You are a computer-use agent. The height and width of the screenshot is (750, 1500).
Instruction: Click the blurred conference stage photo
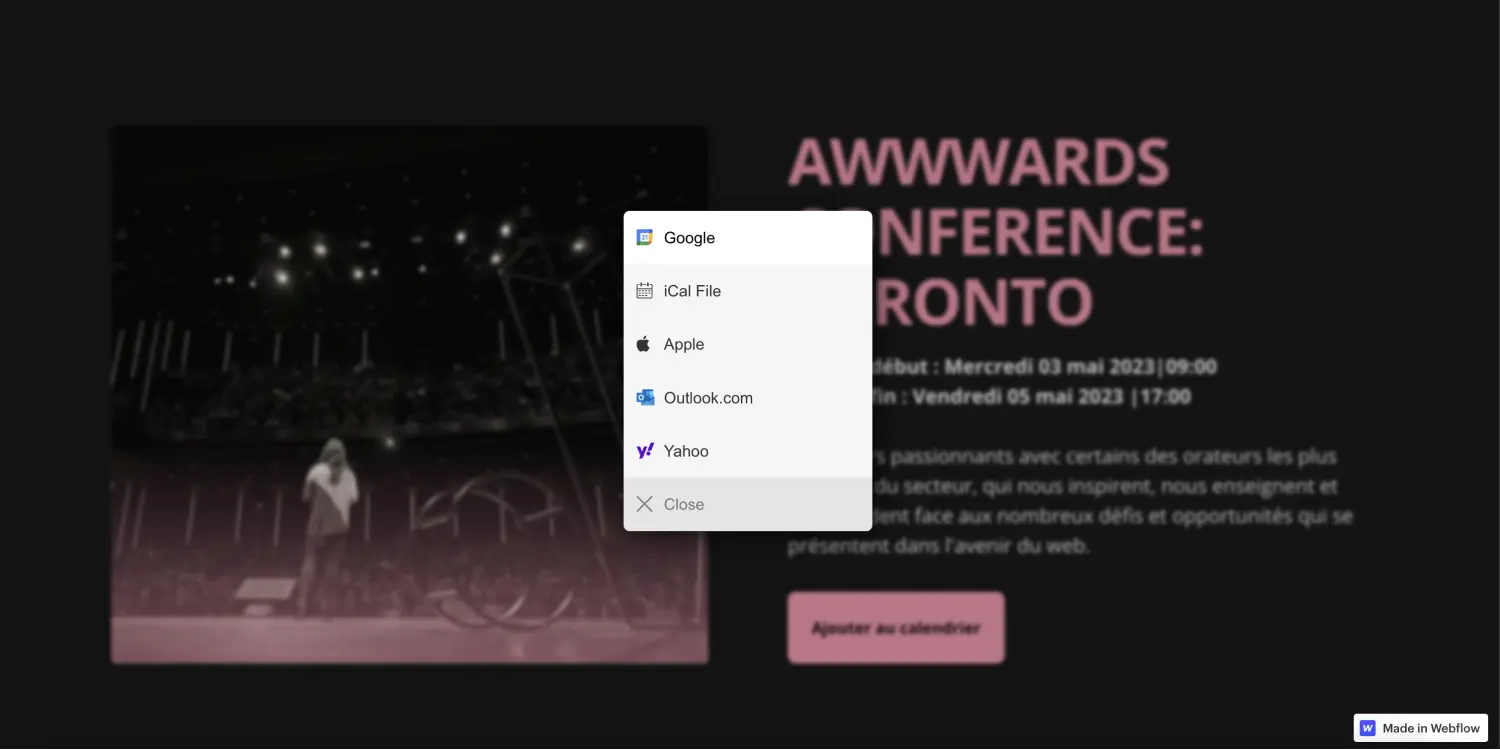(x=409, y=394)
